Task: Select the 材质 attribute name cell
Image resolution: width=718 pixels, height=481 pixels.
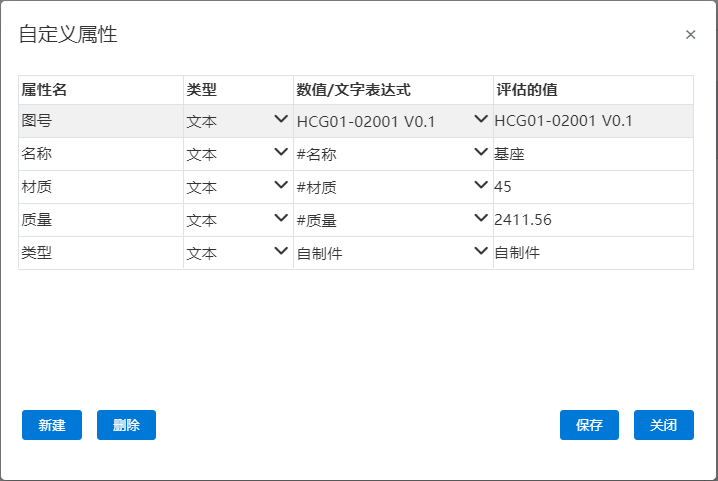Action: [101, 187]
